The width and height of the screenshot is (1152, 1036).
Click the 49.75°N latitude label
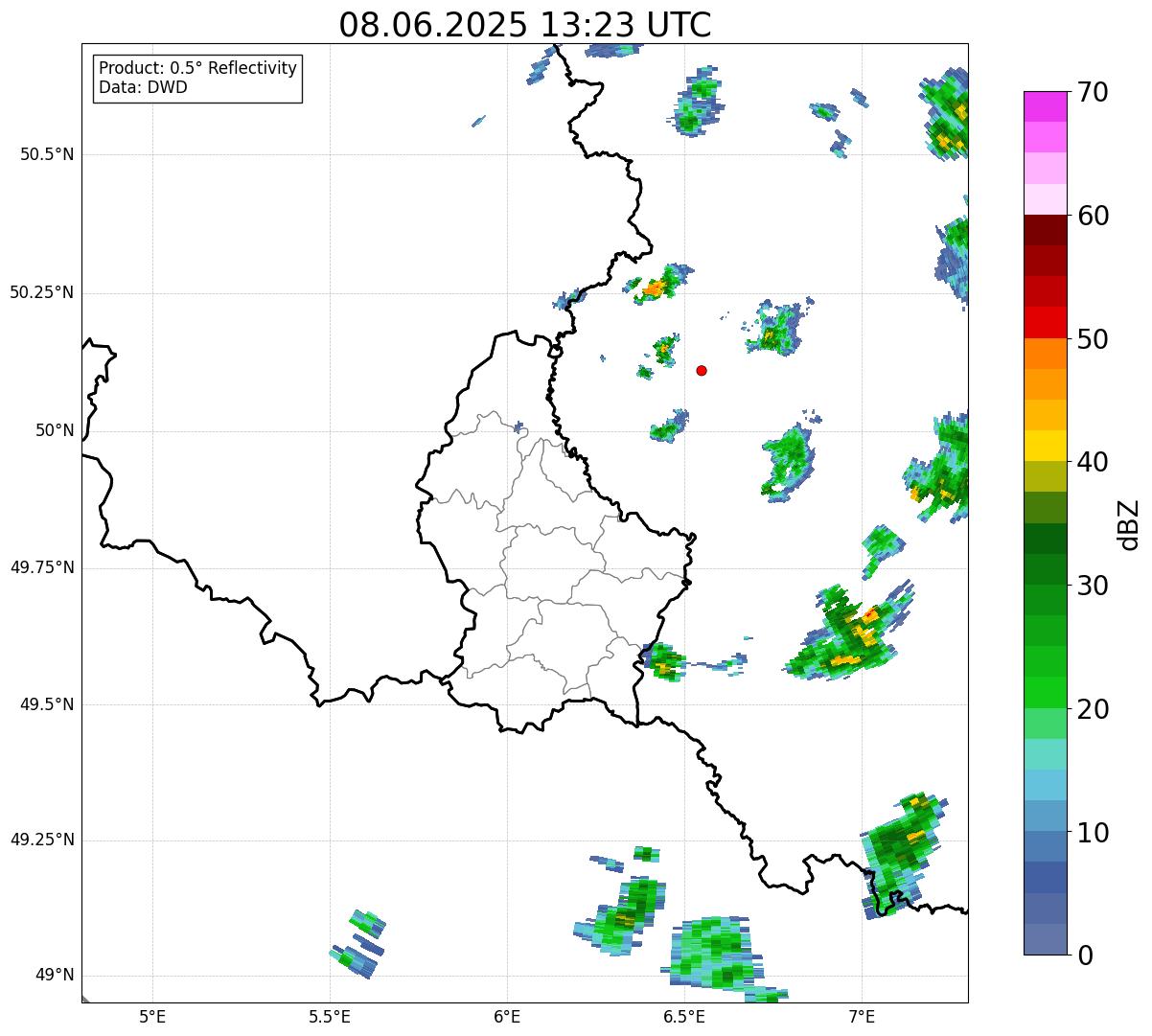point(42,567)
